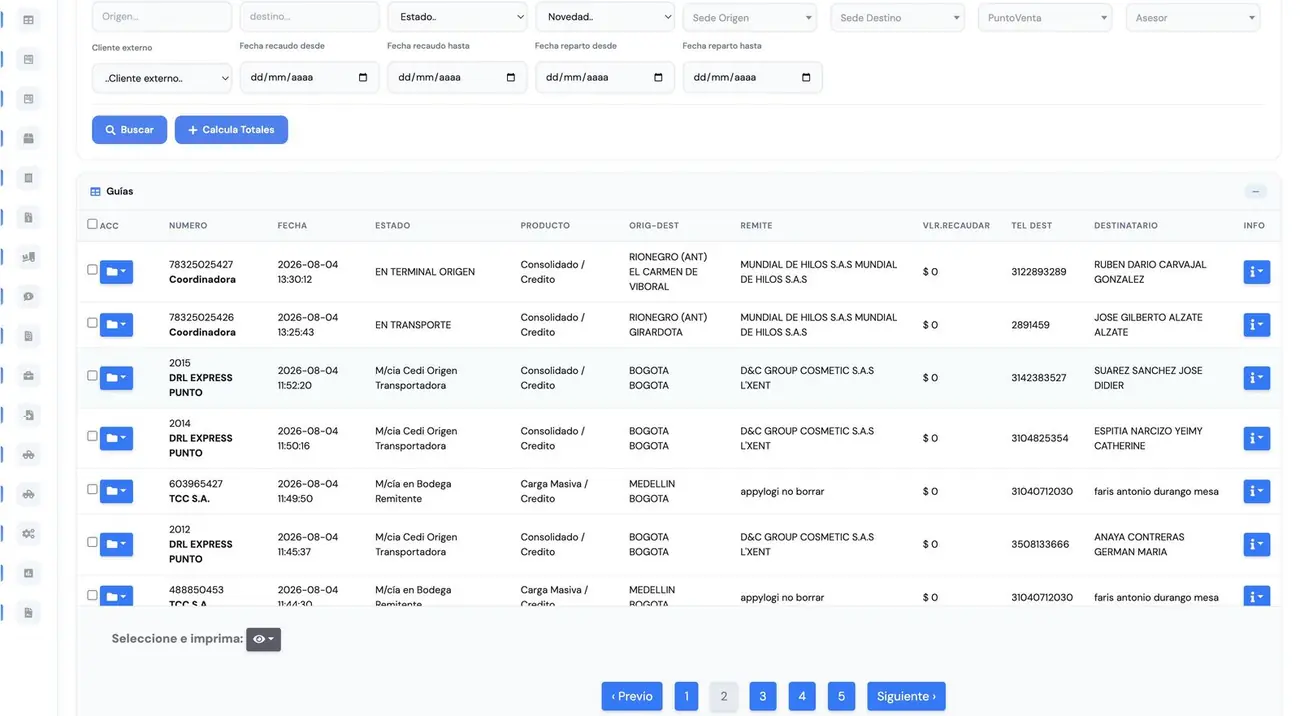Go to page 1 of results
Image resolution: width=1300 pixels, height=716 pixels.
coord(686,696)
